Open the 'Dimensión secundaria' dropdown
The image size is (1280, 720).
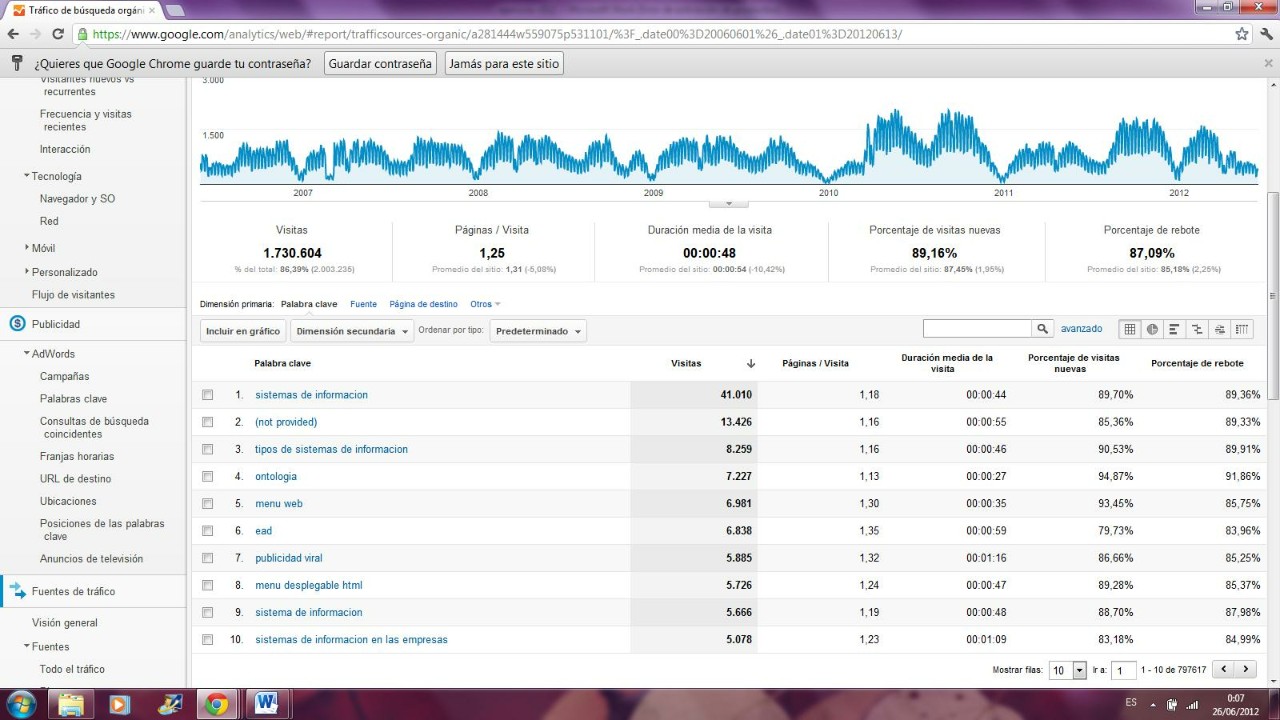pyautogui.click(x=352, y=331)
